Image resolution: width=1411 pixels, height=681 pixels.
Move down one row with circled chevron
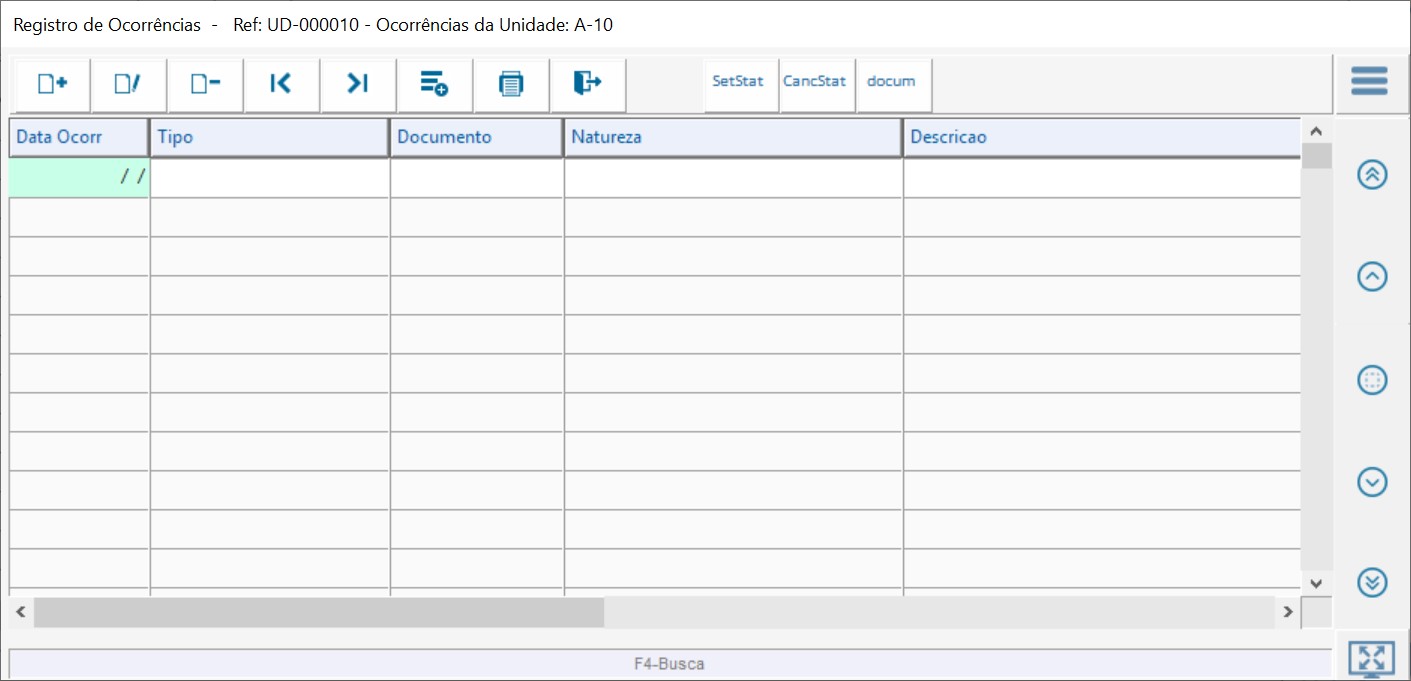tap(1372, 482)
